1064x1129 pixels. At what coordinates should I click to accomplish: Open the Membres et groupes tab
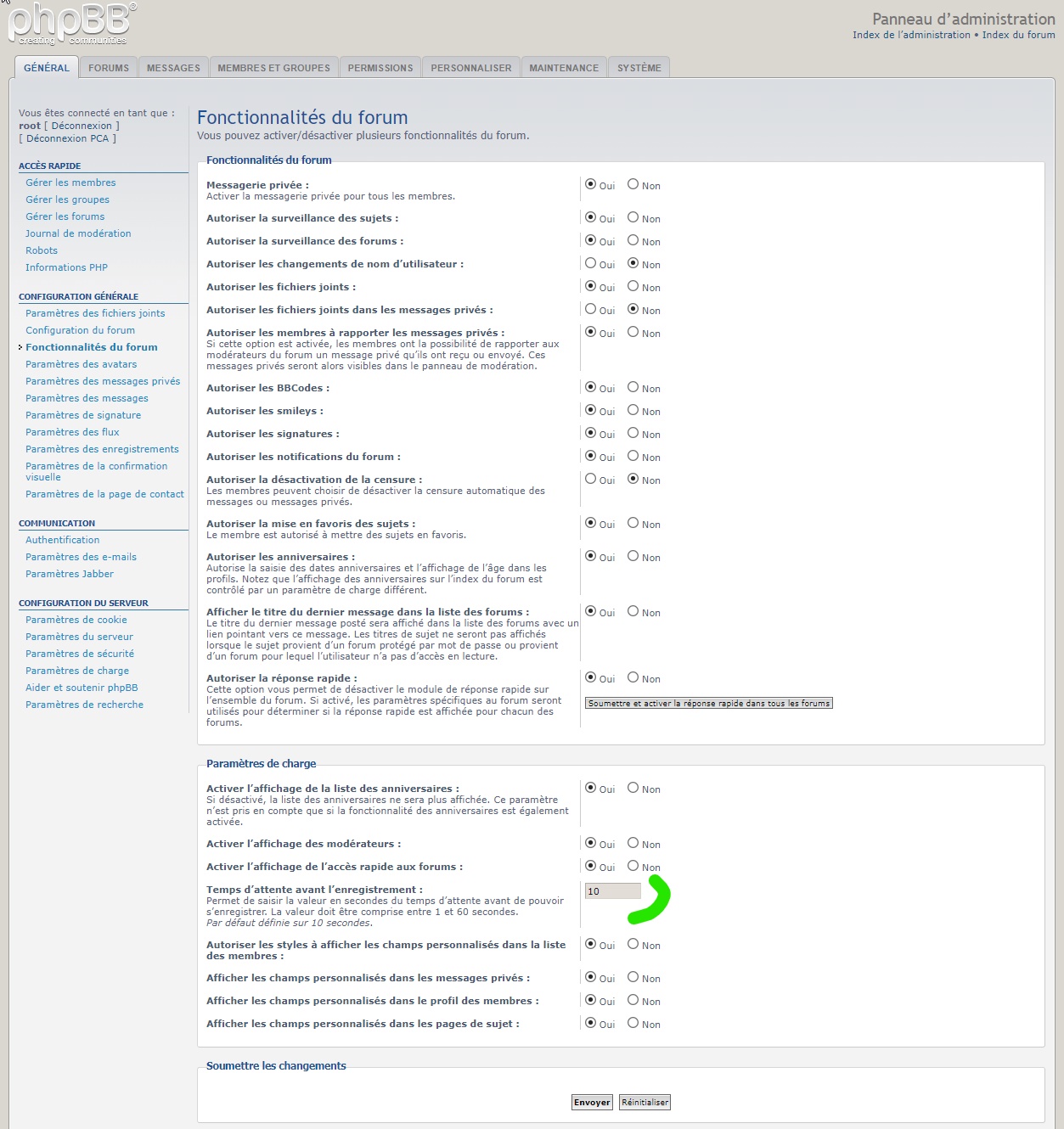(x=273, y=68)
